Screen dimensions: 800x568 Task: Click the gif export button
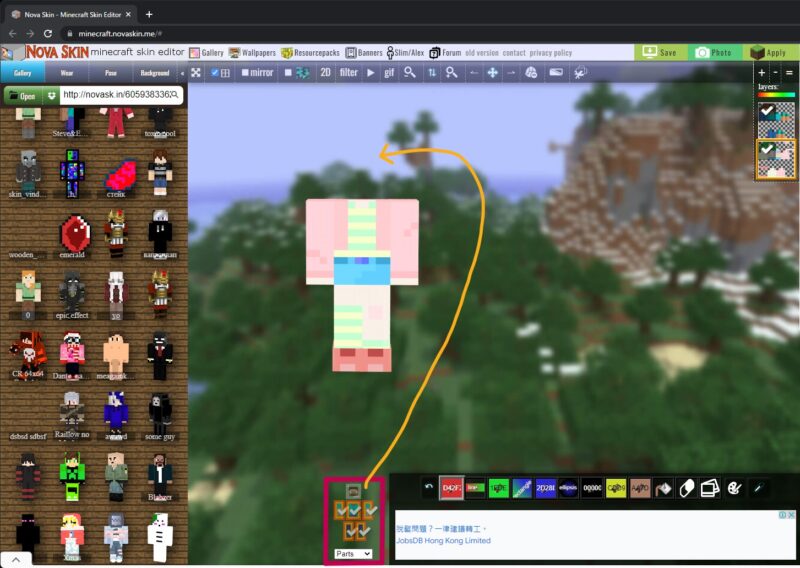pyautogui.click(x=389, y=72)
